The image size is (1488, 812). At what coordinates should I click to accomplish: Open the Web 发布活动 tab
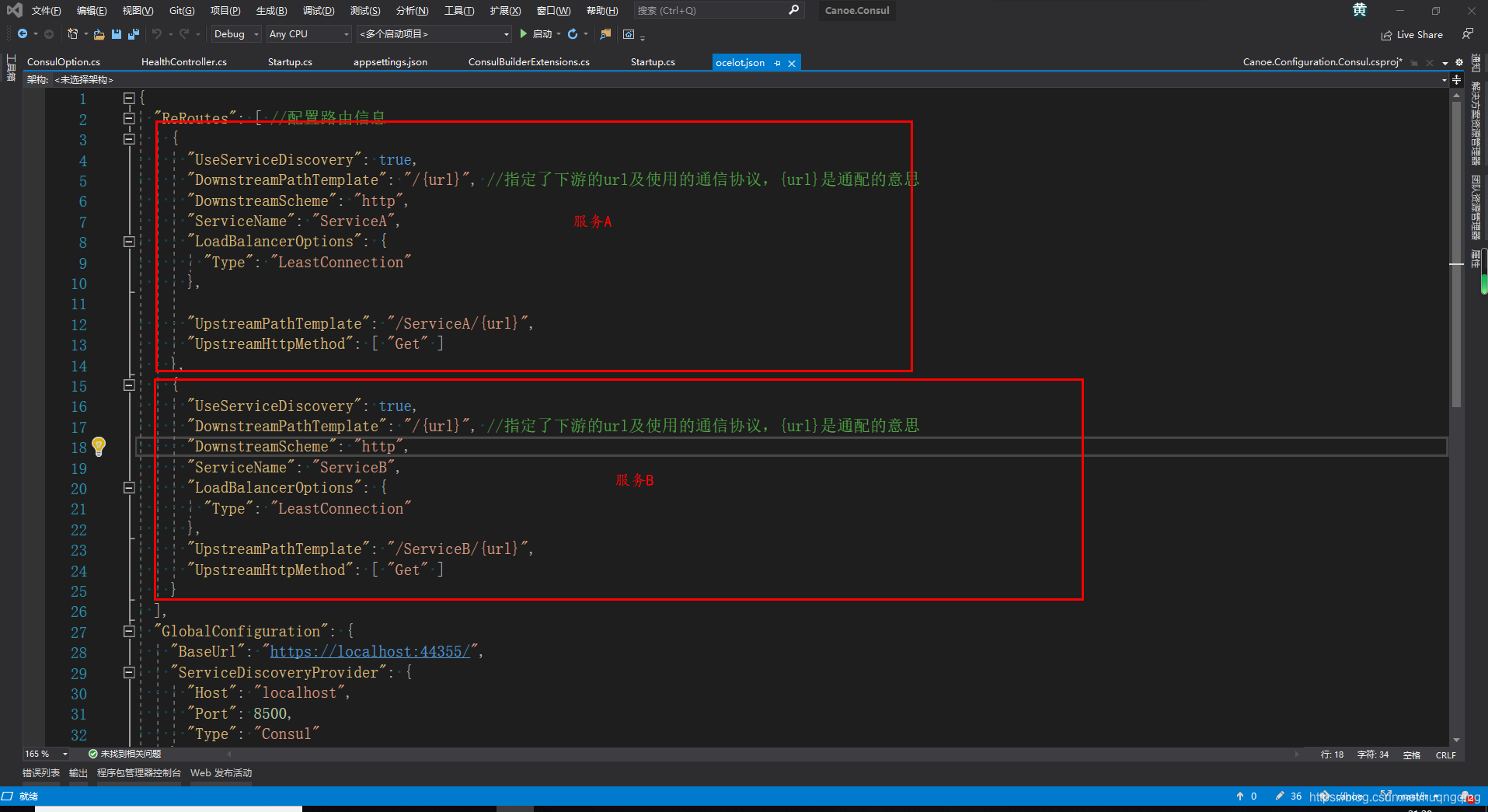coord(221,773)
